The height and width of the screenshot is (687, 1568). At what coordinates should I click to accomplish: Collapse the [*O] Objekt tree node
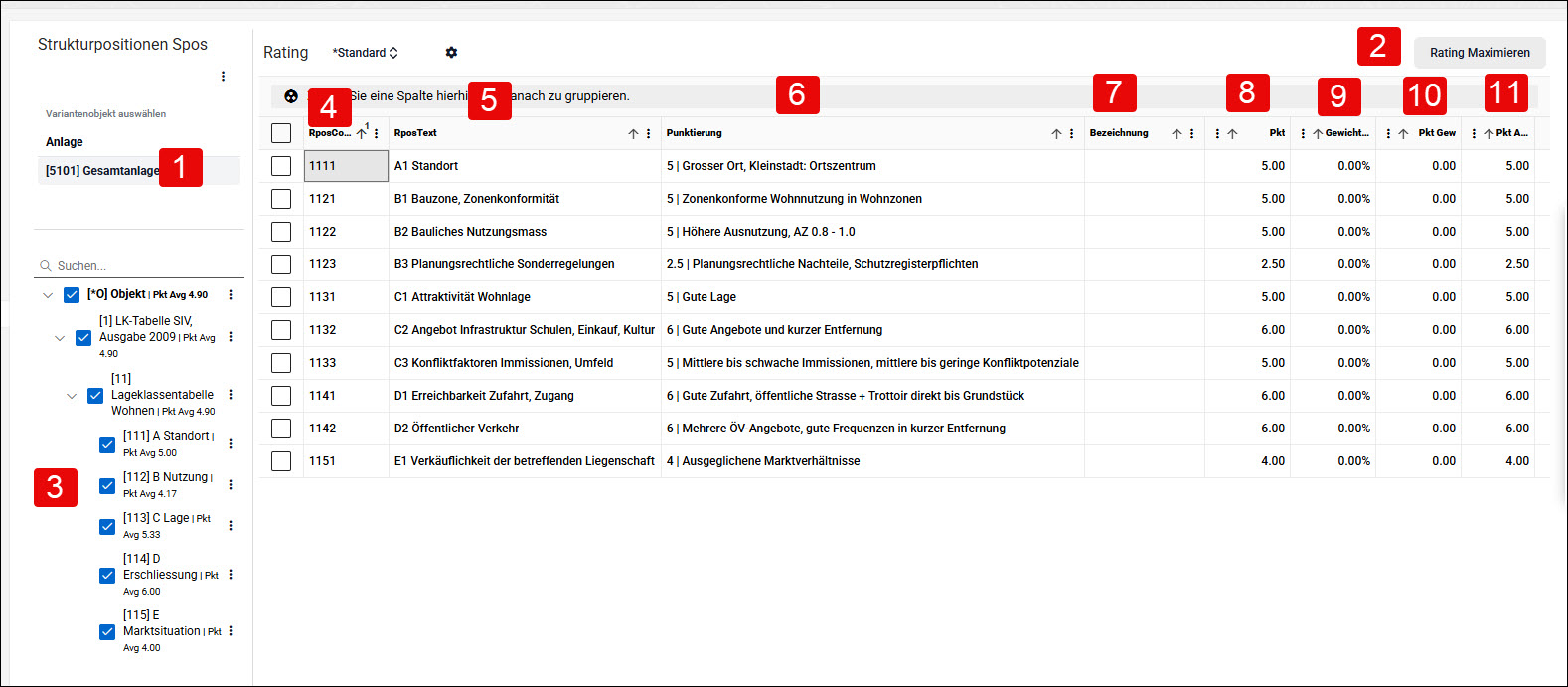coord(48,295)
